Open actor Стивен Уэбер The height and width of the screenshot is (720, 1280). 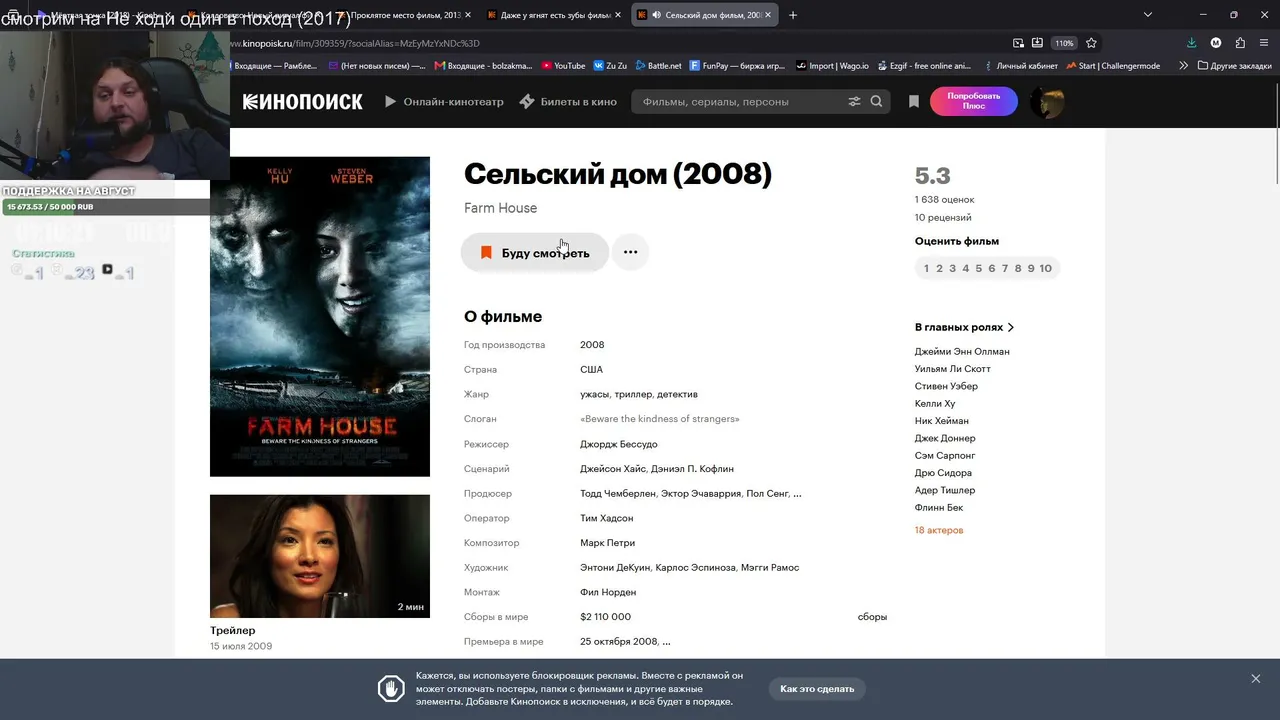tap(946, 386)
